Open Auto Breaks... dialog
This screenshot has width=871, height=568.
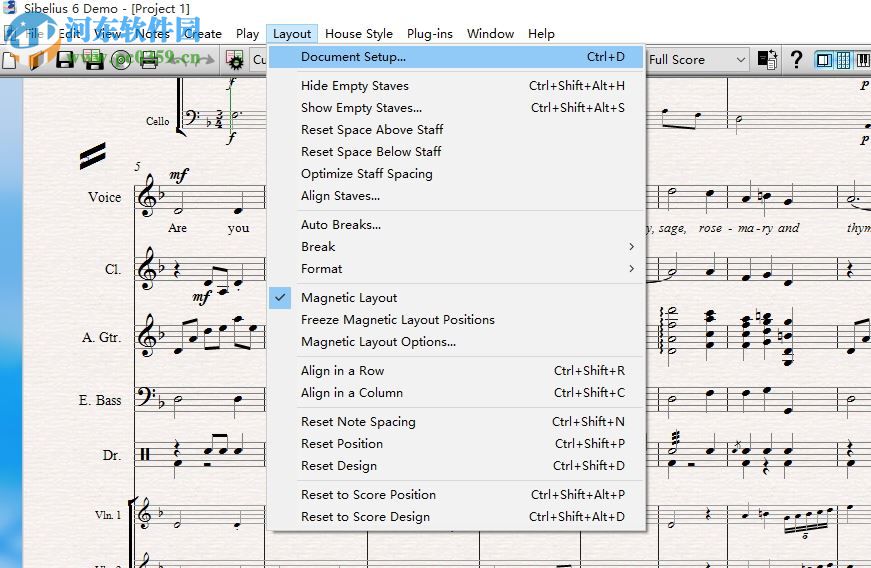tap(455, 225)
